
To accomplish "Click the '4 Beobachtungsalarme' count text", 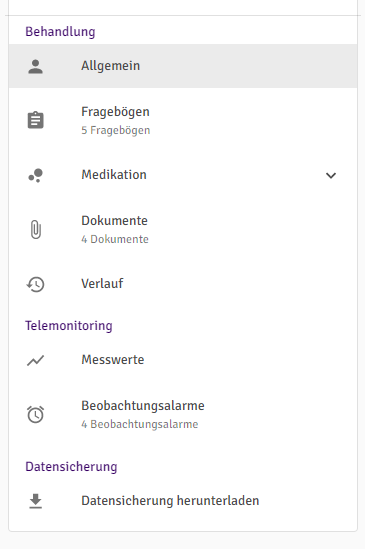I will point(140,424).
